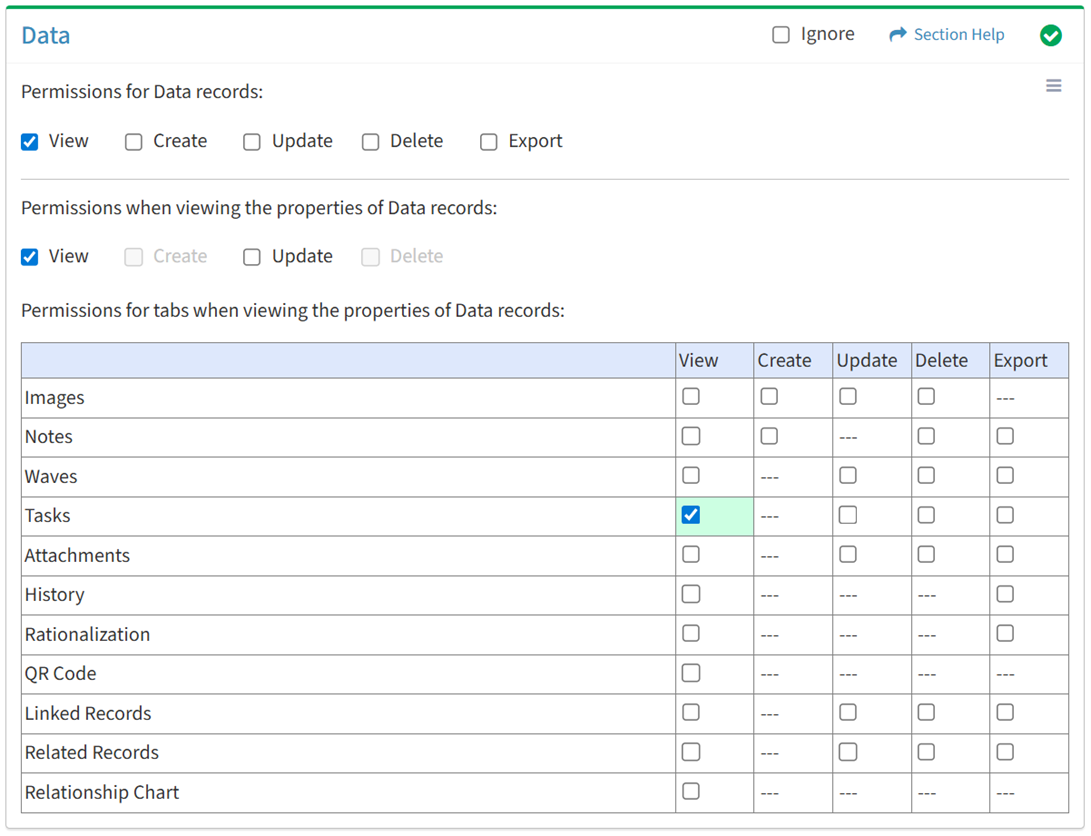Enable View for the Images tab
The height and width of the screenshot is (836, 1091).
pos(691,397)
